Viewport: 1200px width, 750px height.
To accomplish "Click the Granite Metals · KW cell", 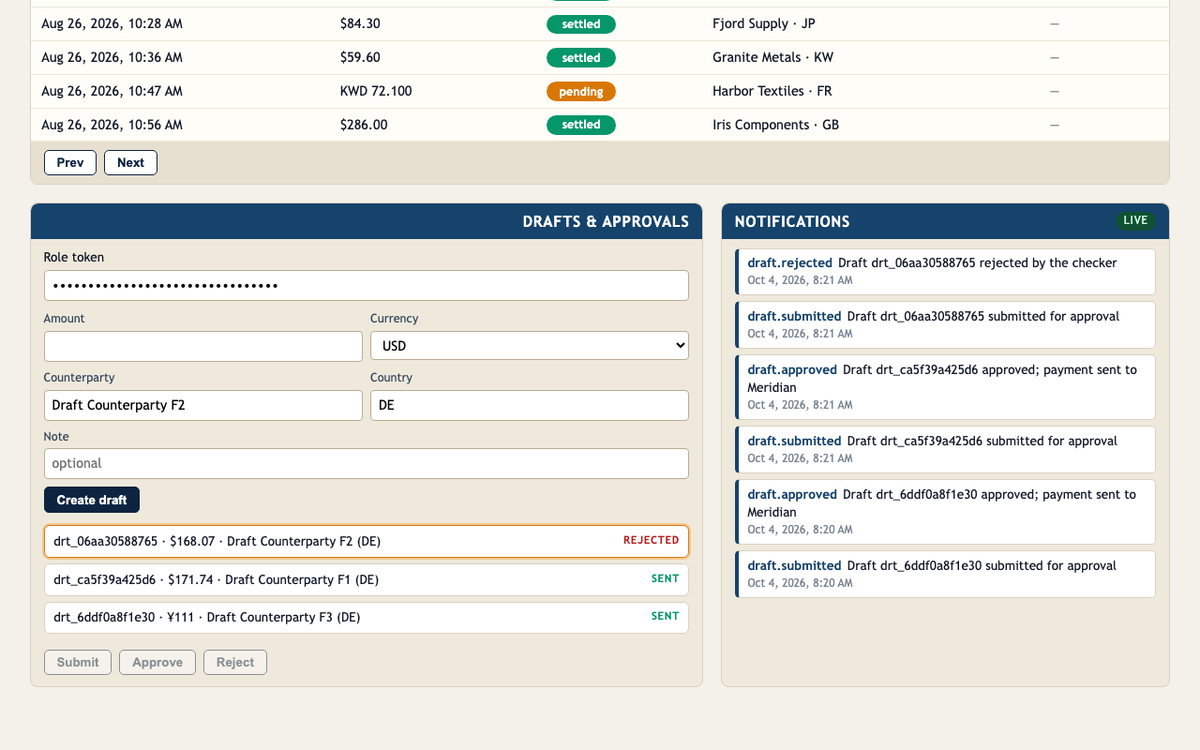I will point(773,58).
